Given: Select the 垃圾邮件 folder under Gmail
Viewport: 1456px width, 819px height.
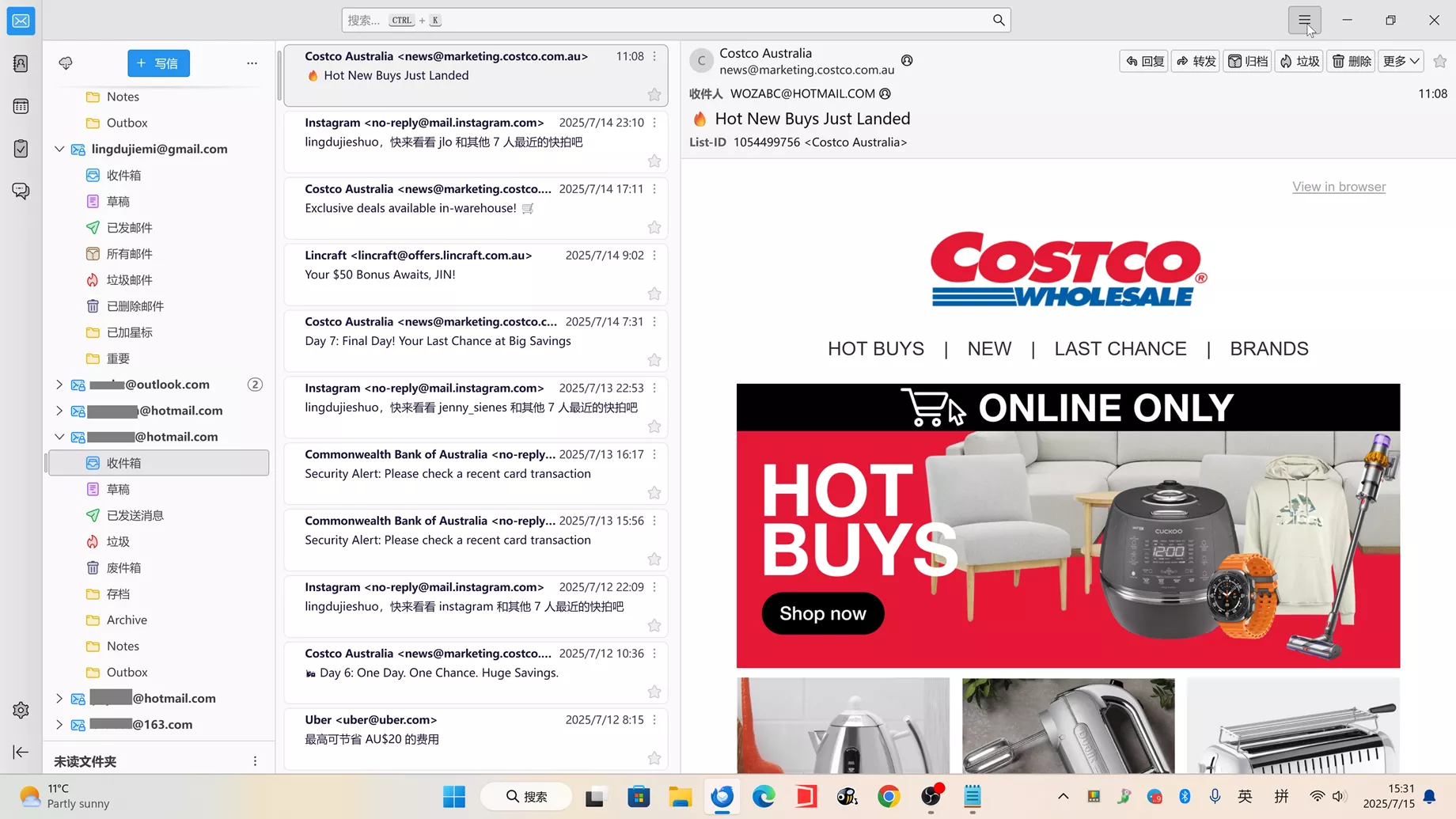Looking at the screenshot, I should 129,280.
